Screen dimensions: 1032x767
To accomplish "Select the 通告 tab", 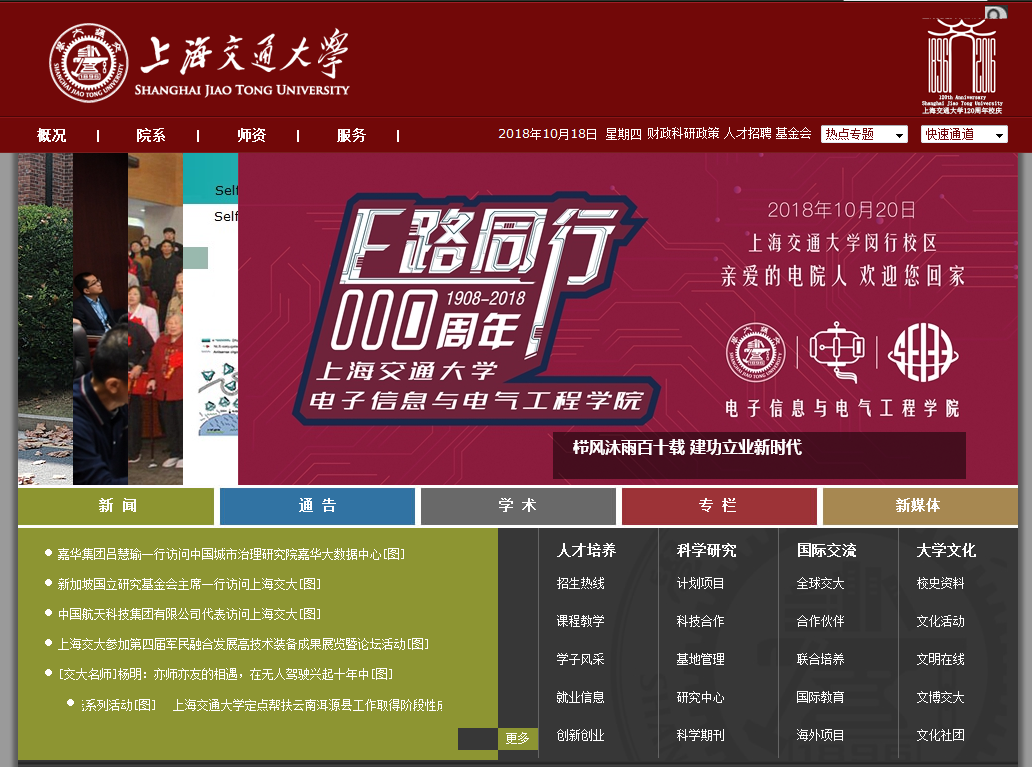I will click(x=317, y=506).
